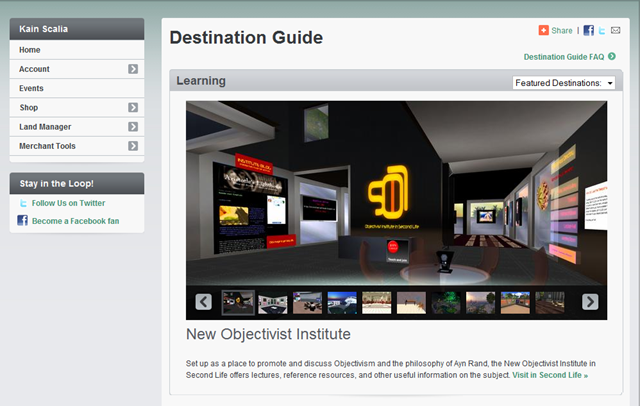Click the Kain Scalia sidebar header
This screenshot has height=406, width=640.
click(x=77, y=29)
